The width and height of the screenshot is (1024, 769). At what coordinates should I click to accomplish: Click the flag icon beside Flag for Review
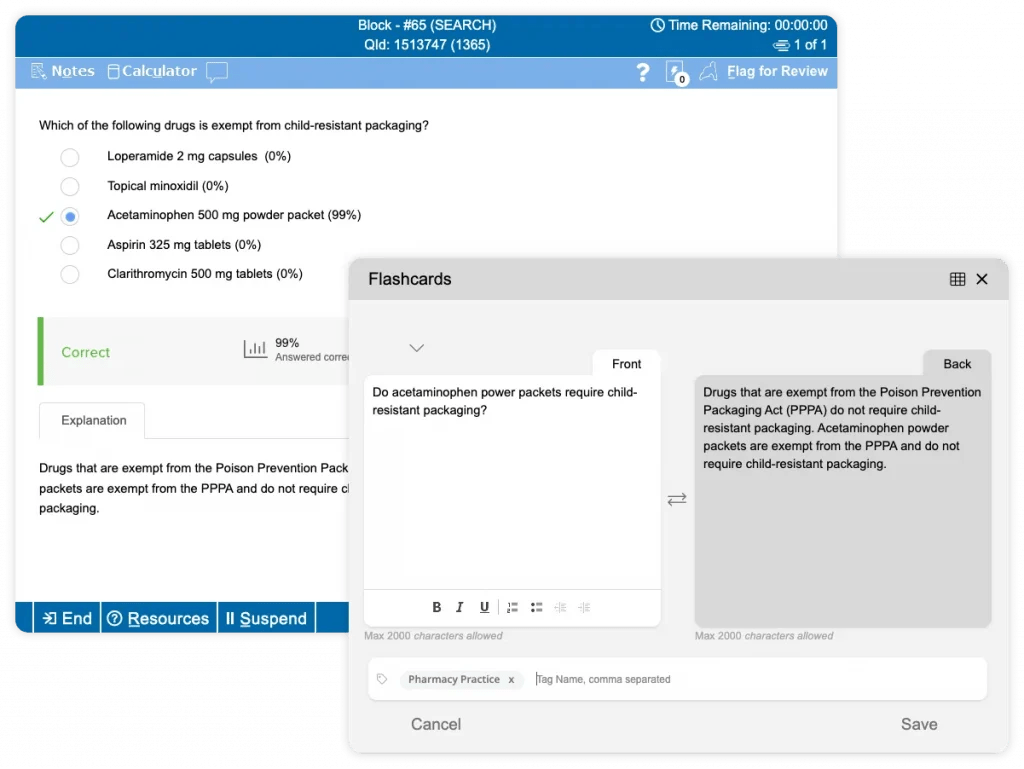click(x=707, y=71)
